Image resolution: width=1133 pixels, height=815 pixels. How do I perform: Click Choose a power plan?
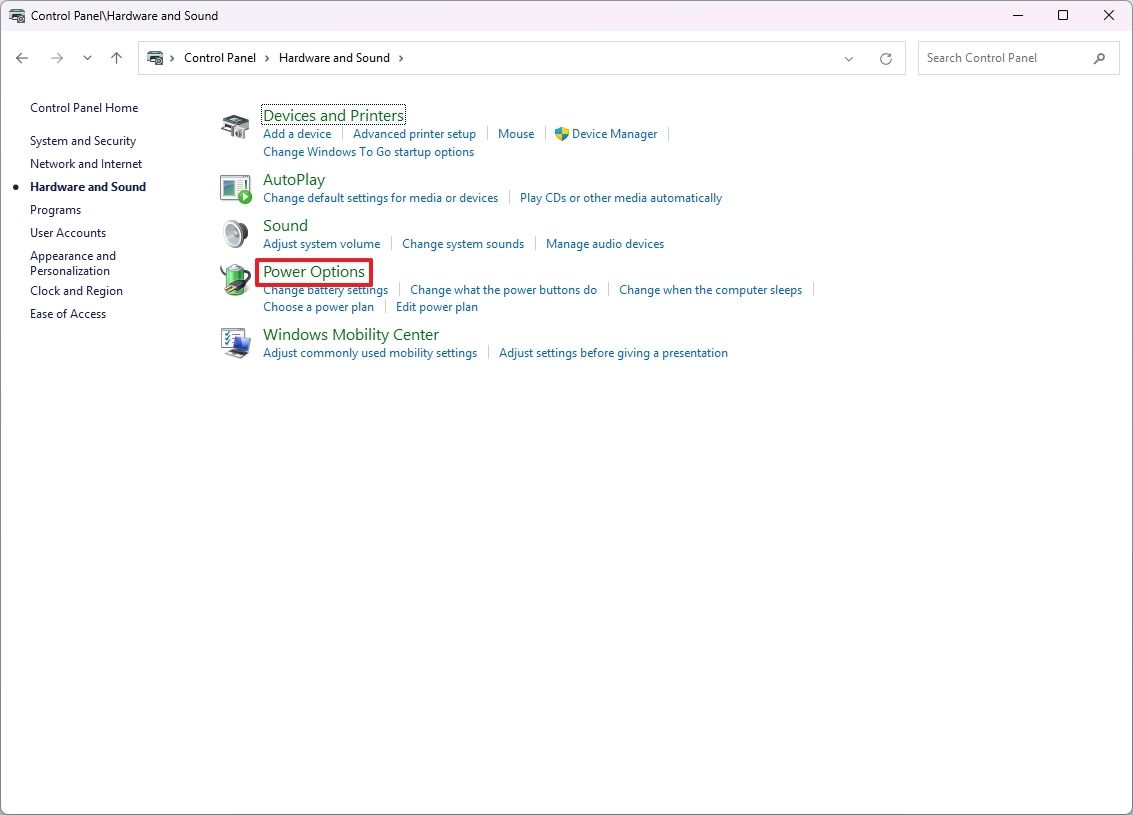[318, 307]
